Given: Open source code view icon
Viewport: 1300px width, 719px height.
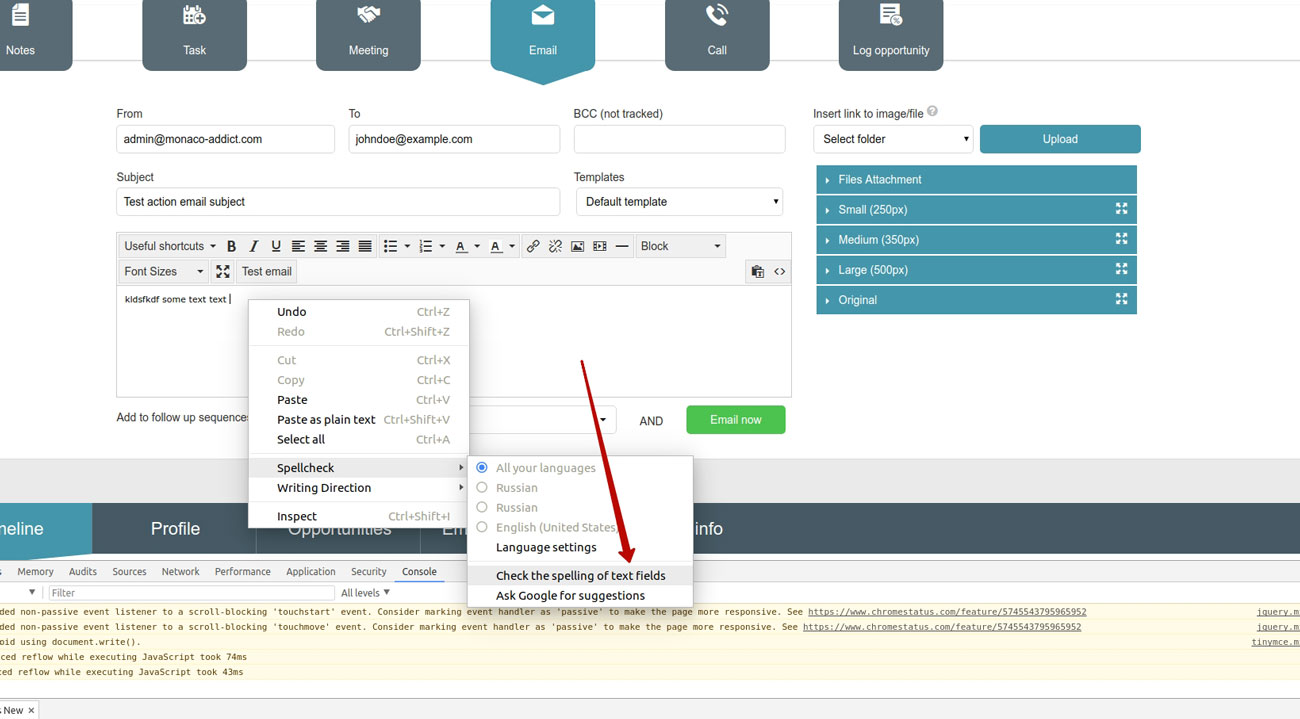Looking at the screenshot, I should (x=780, y=271).
